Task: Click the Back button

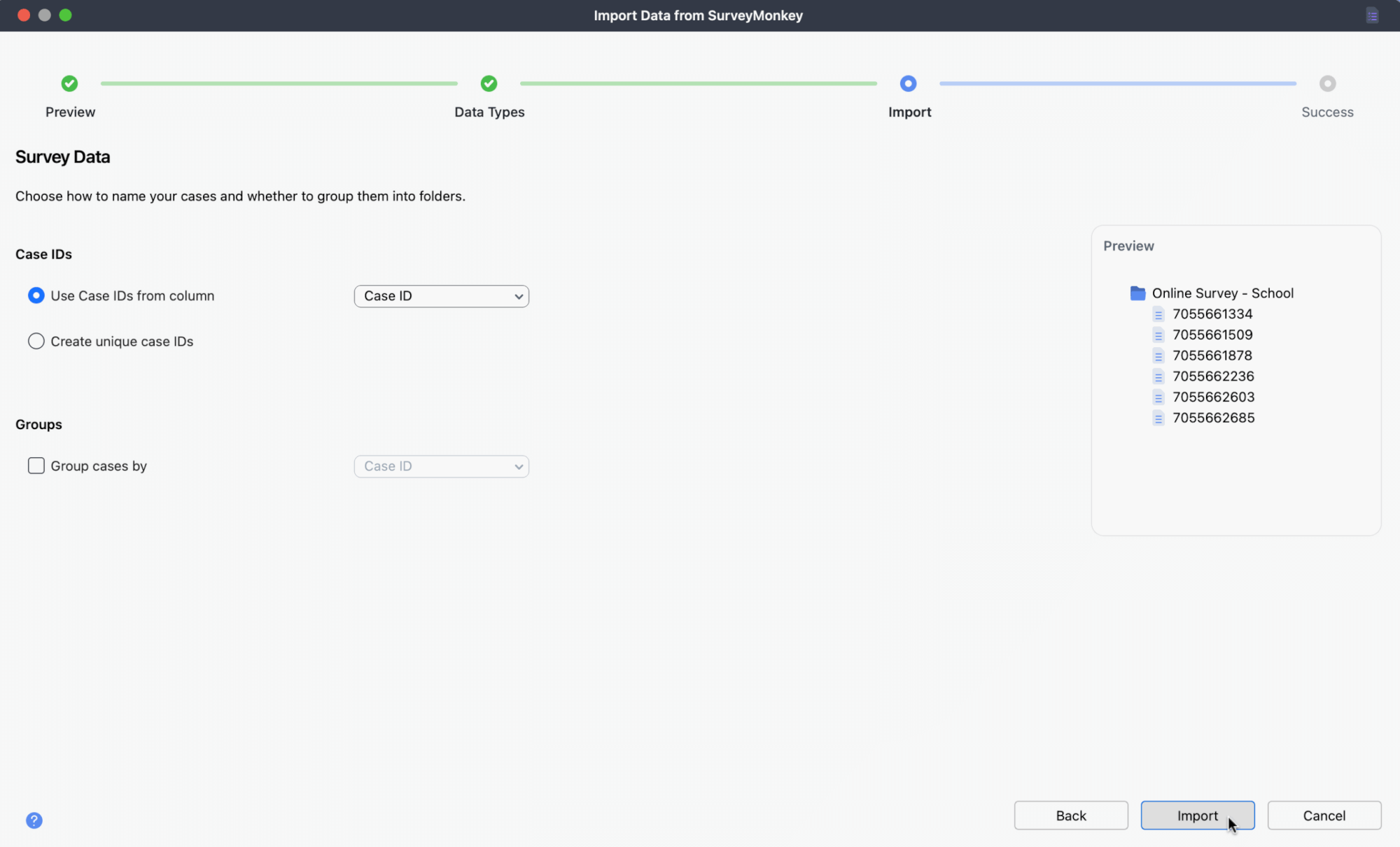Action: (1071, 815)
